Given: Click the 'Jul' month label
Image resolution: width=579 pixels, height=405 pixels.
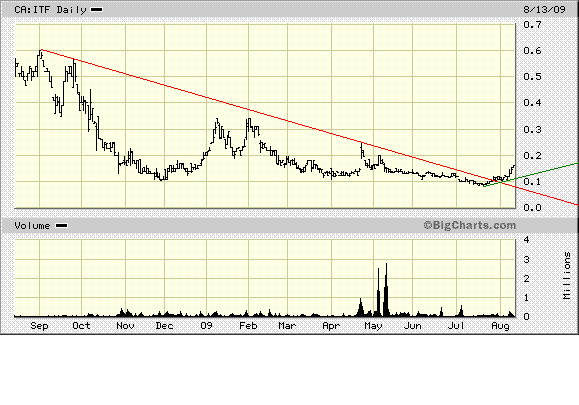Looking at the screenshot, I should [x=456, y=326].
